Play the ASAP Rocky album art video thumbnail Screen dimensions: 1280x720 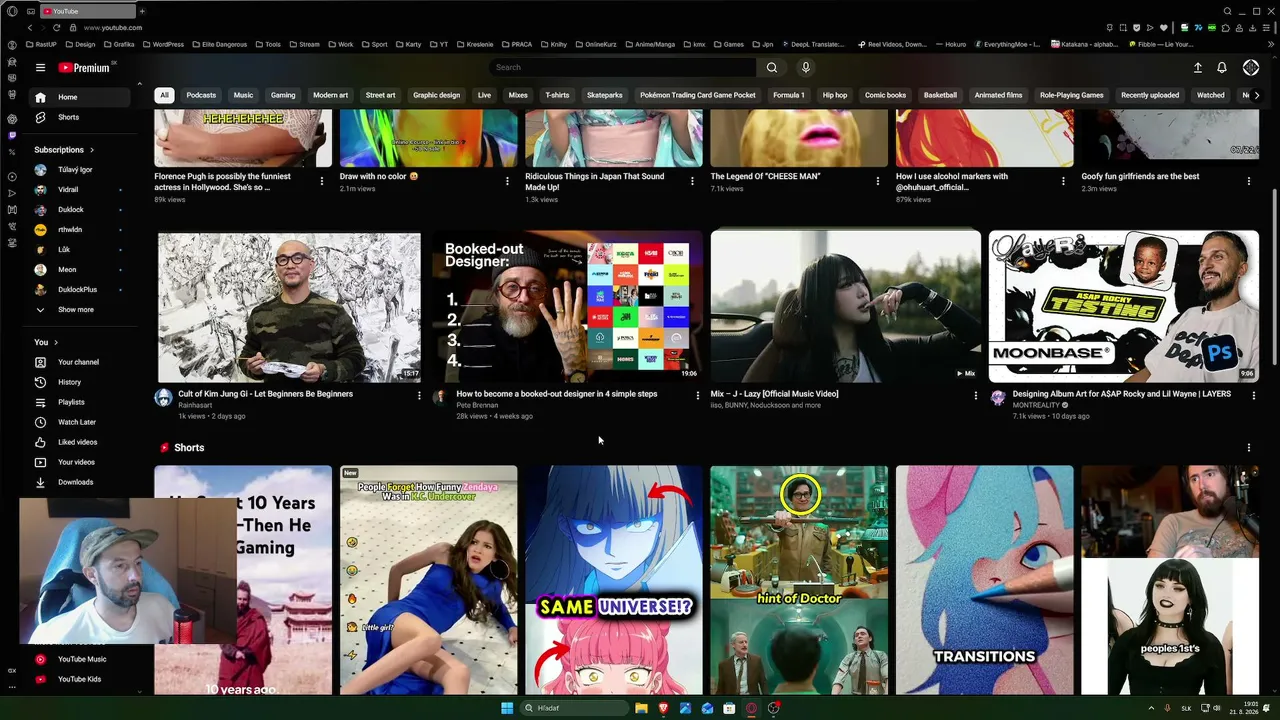pyautogui.click(x=1124, y=306)
